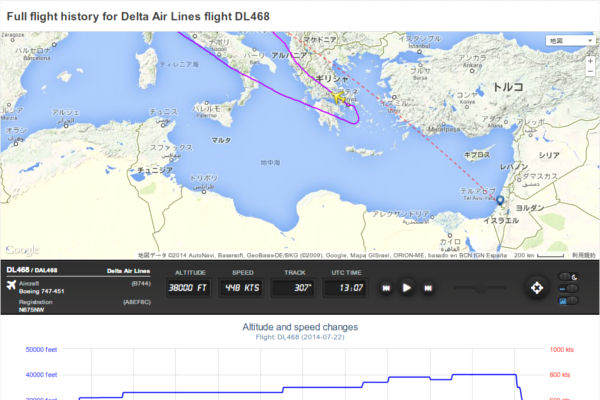The width and height of the screenshot is (600, 400).
Task: Click the playback speed slider
Action: coord(480,288)
